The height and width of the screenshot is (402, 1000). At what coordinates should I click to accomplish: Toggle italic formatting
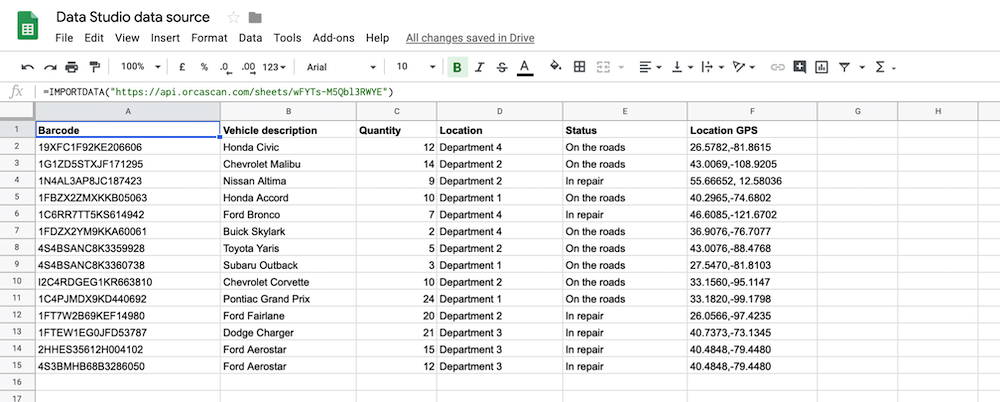point(479,67)
